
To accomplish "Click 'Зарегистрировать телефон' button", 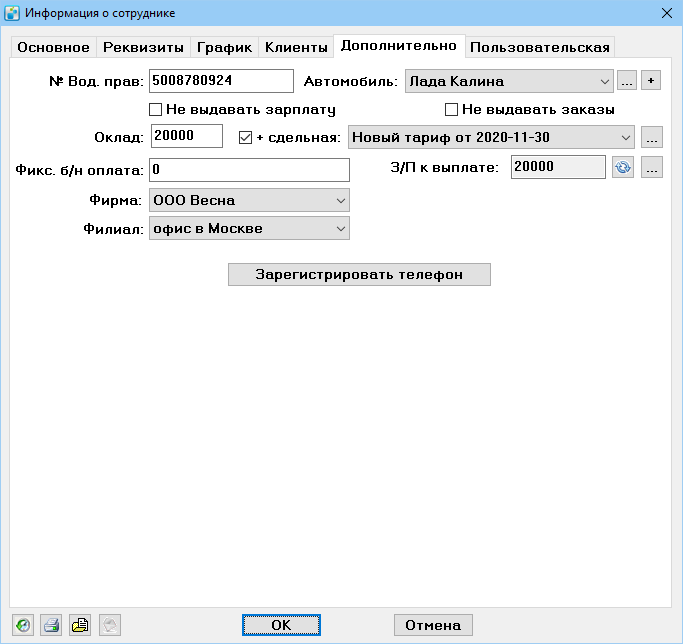I will coord(359,275).
